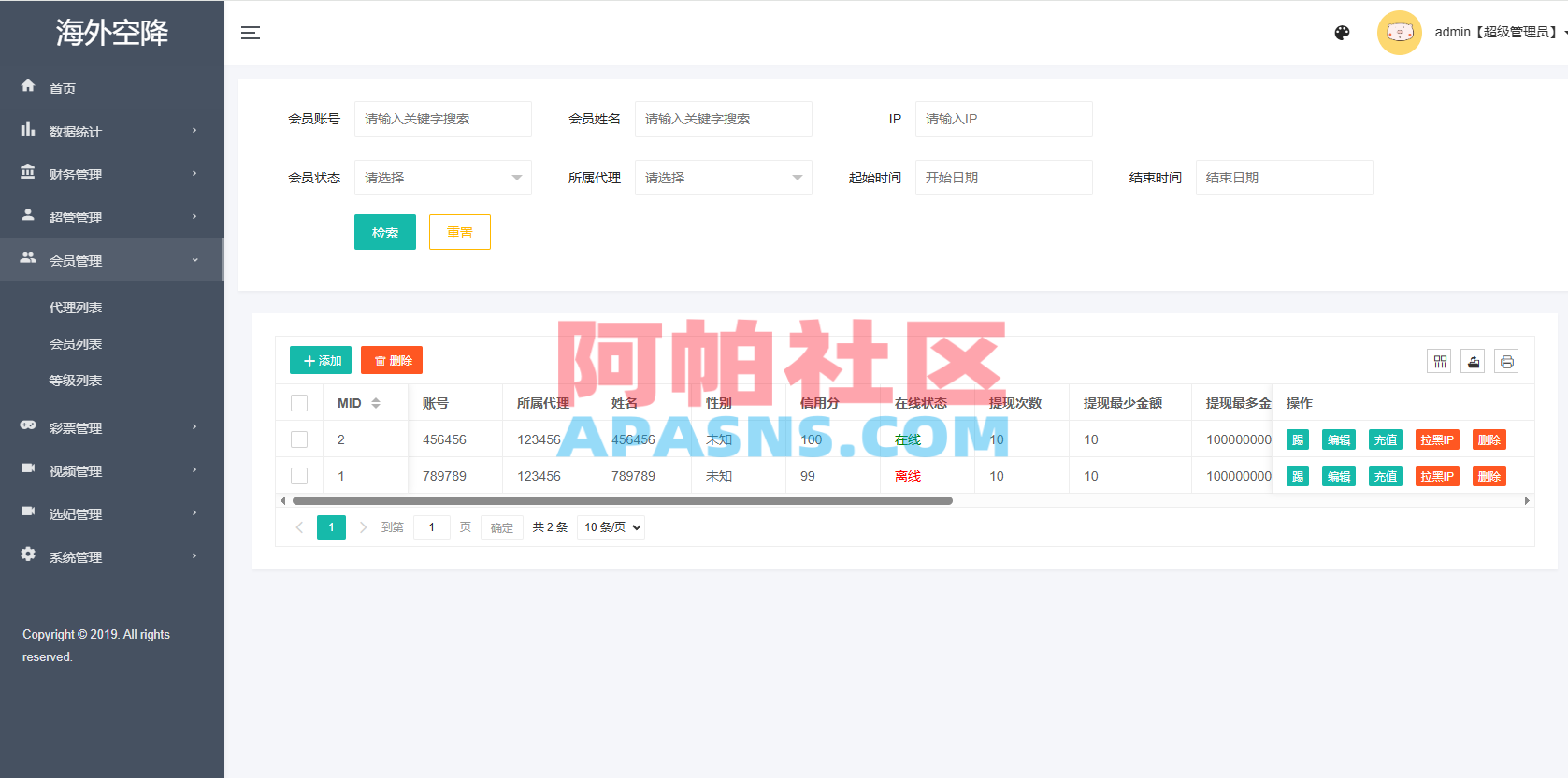Click the green 添加 add button
This screenshot has height=778, width=1568.
click(321, 360)
